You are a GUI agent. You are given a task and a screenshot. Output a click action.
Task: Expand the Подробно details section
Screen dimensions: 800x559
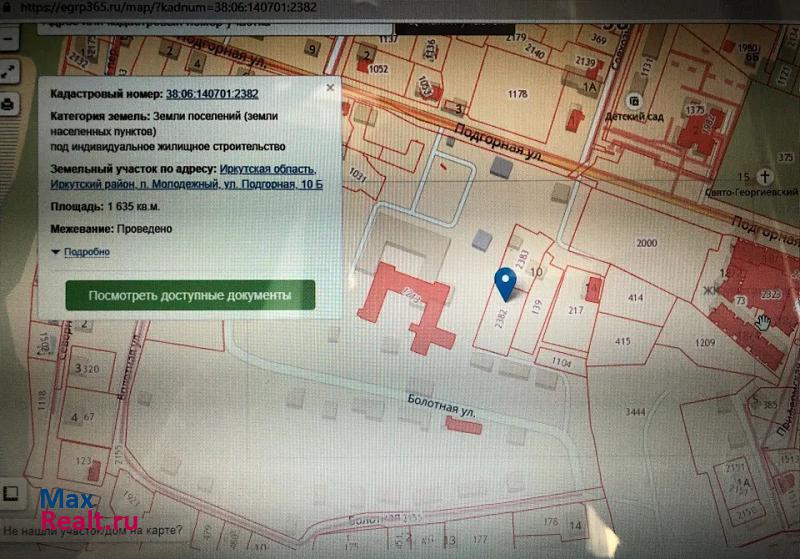86,252
